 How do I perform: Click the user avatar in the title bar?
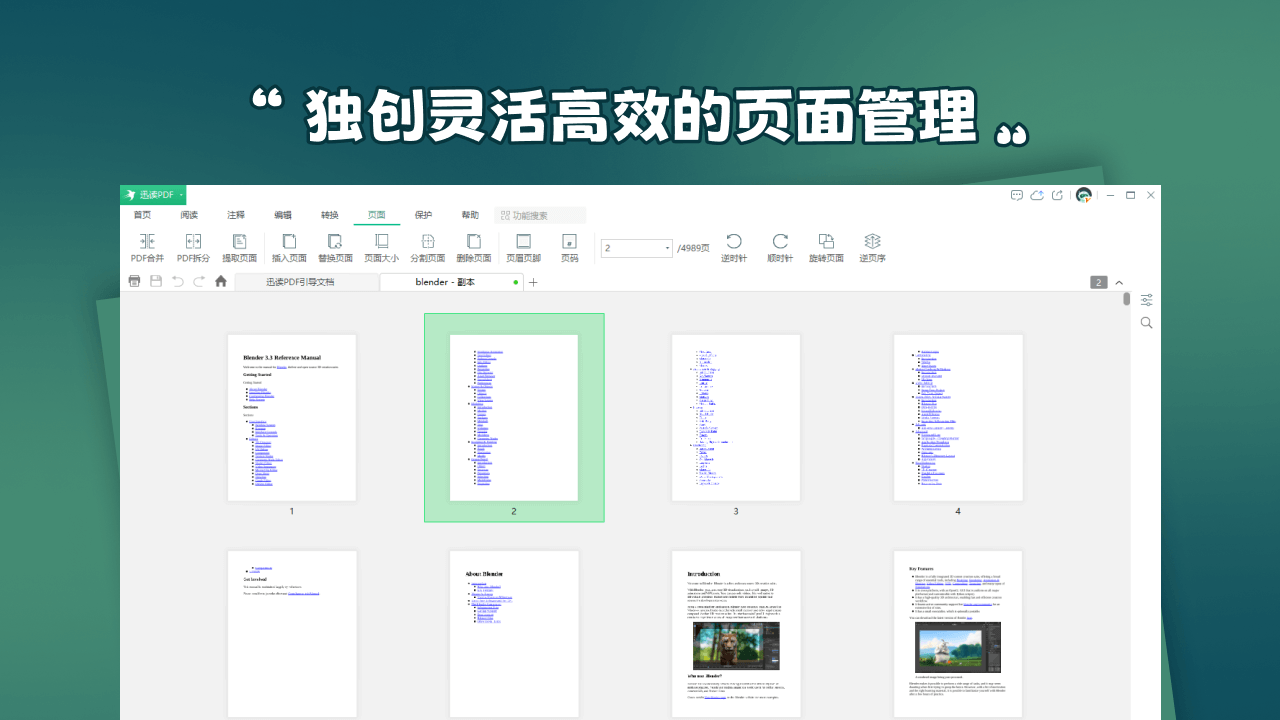click(x=1083, y=195)
